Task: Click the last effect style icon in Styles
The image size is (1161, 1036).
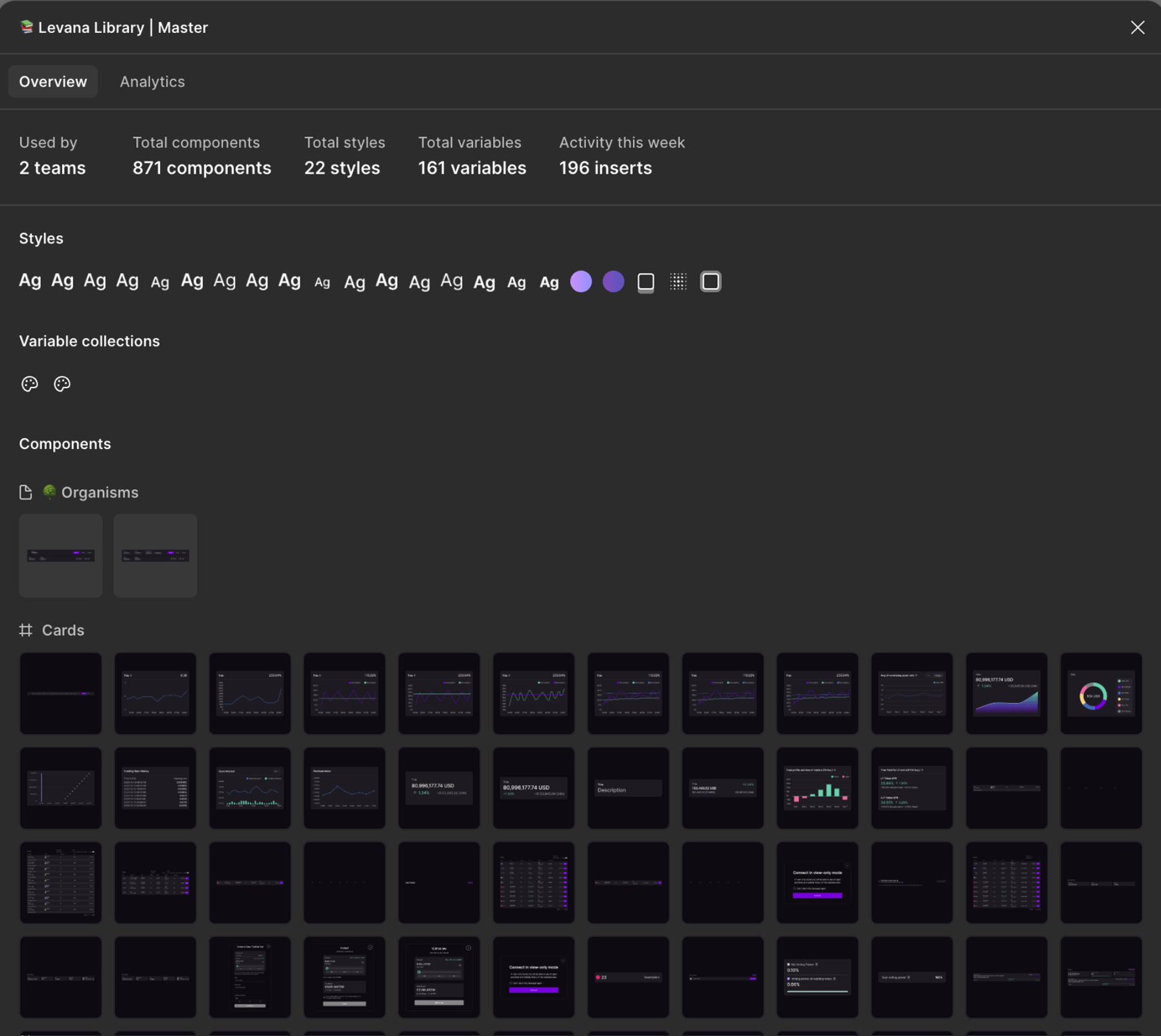Action: pyautogui.click(x=710, y=281)
